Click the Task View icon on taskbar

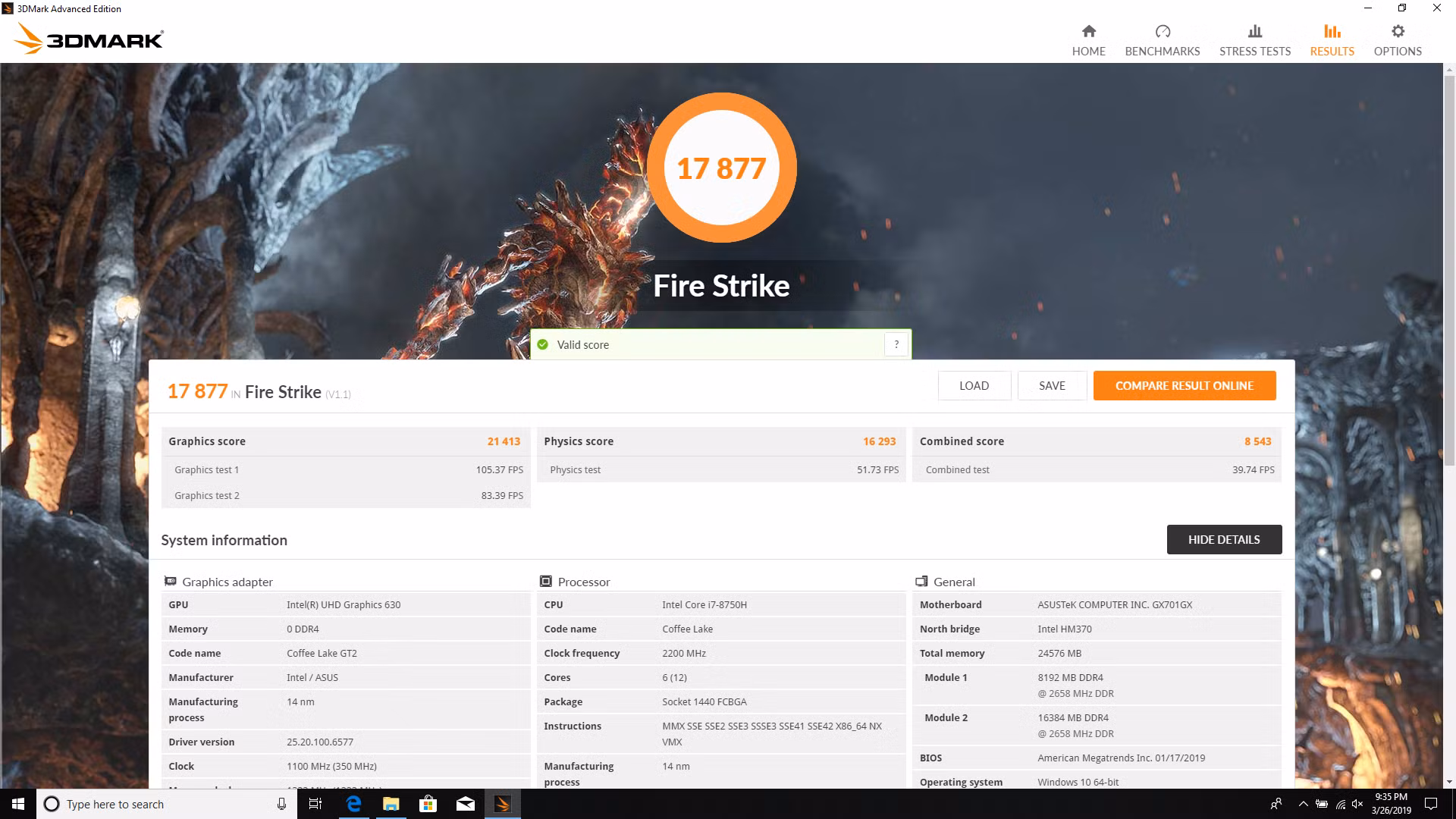pos(315,804)
